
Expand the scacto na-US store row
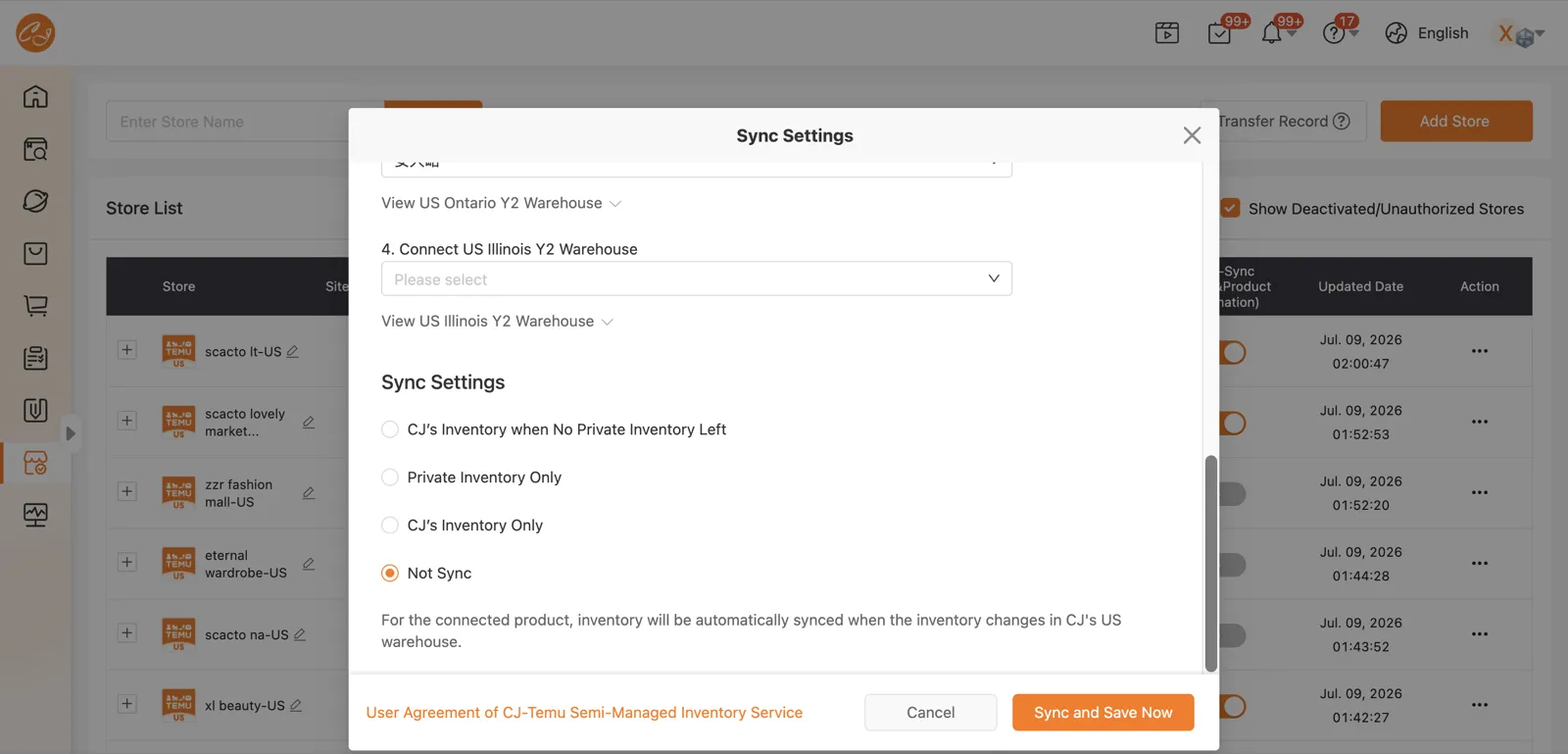127,632
